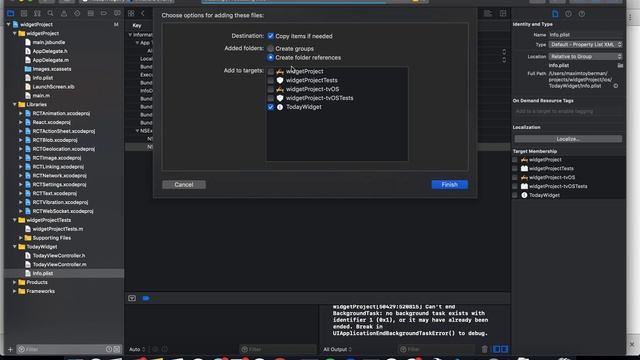The image size is (640, 360).
Task: Click the add editor layout icon
Action: coord(503,13)
